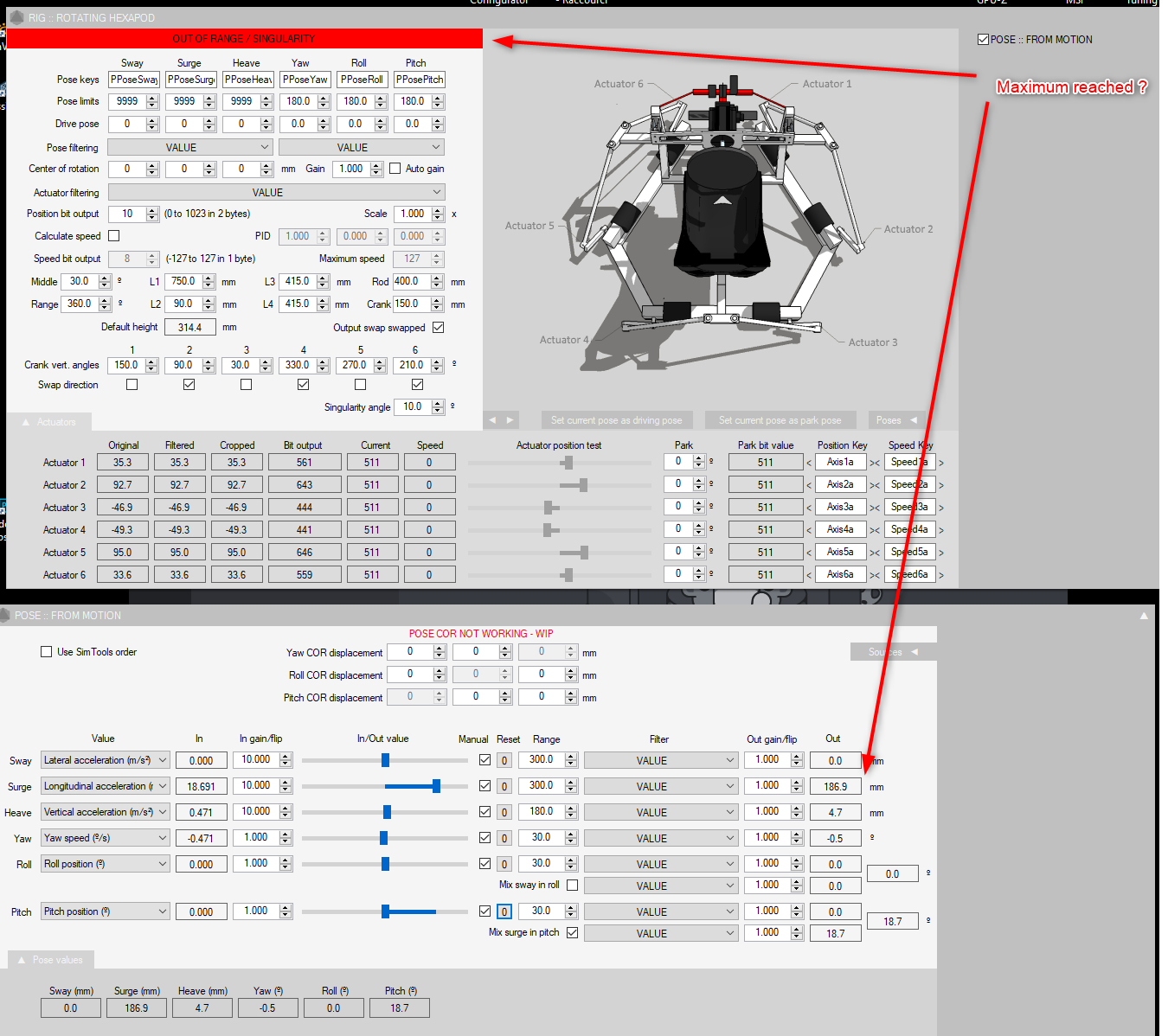Open the Yaw speed value dropdown
The width and height of the screenshot is (1168, 1036).
[x=105, y=838]
